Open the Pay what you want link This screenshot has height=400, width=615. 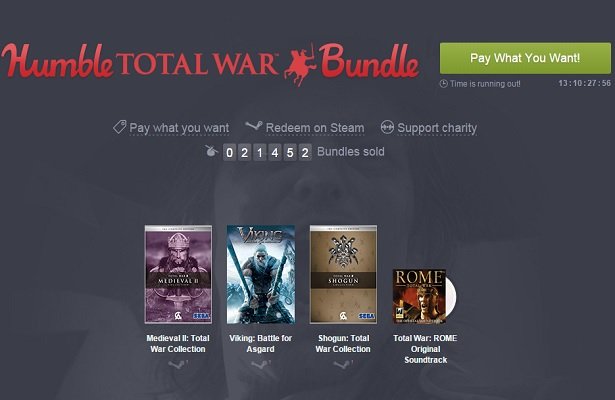pos(179,128)
